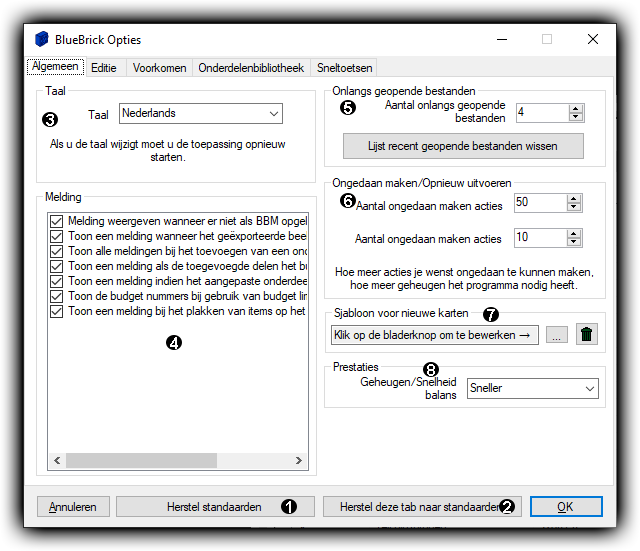Click right arrow of the Melding list scrollbar
The height and width of the screenshot is (551, 640).
click(299, 460)
